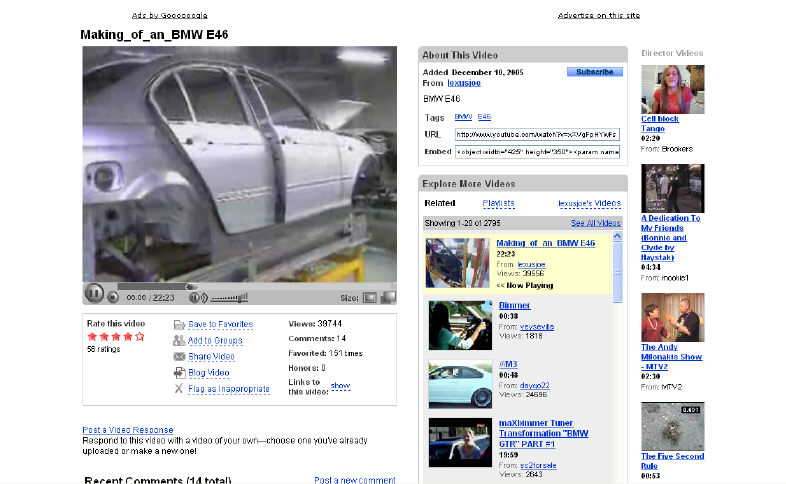The width and height of the screenshot is (786, 484).
Task: Open the lexusjoe's Videos tab
Action: (x=588, y=203)
